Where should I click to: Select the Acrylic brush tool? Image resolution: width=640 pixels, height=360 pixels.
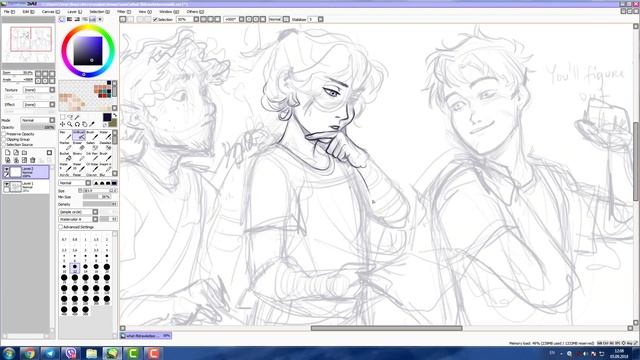click(65, 175)
